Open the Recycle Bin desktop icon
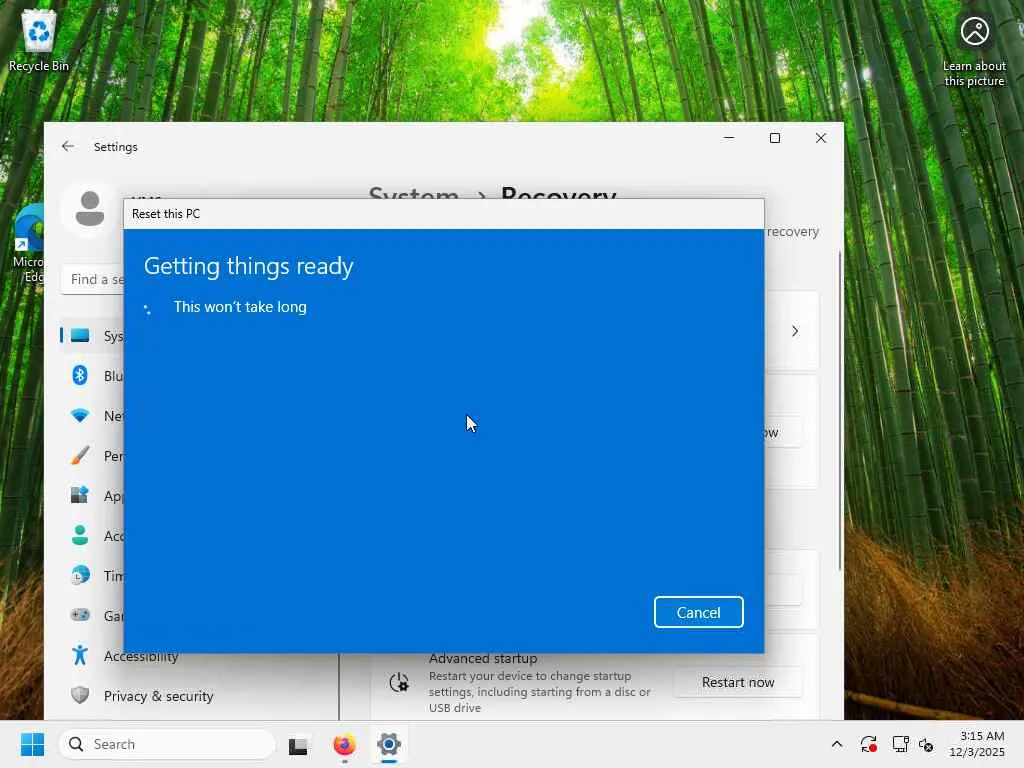 click(x=39, y=40)
